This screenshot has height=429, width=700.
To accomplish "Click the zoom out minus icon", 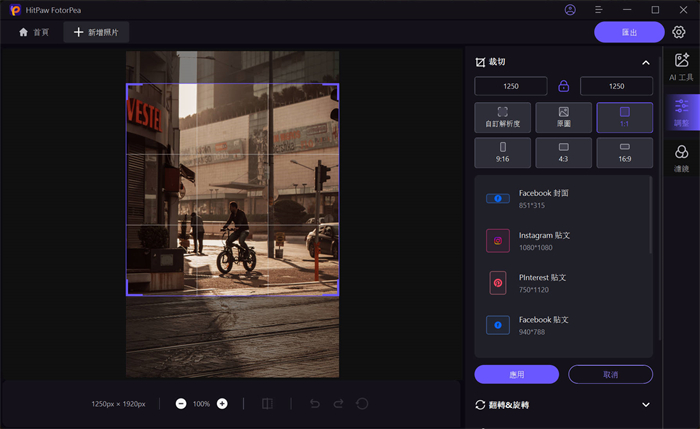I will pos(181,403).
